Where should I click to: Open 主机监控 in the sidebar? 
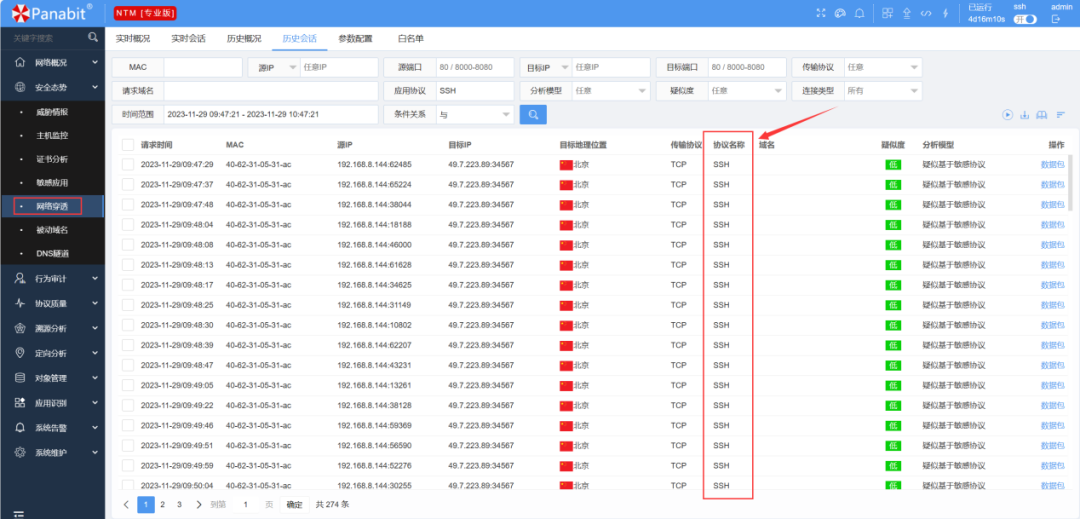tap(52, 136)
